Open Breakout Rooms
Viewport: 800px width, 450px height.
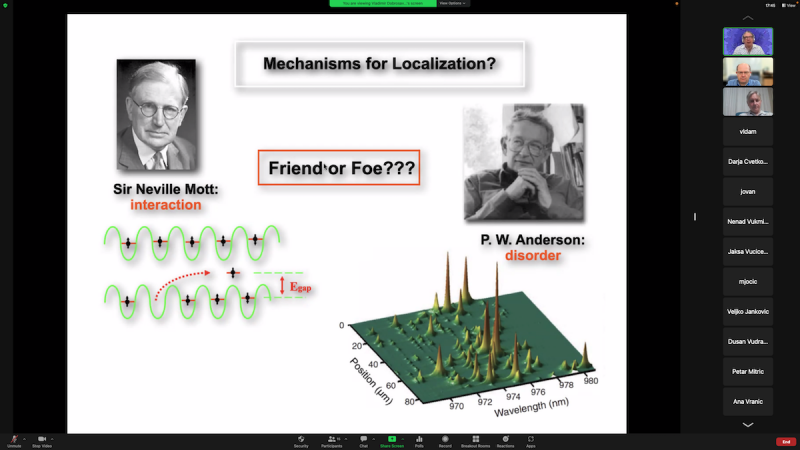pos(475,440)
